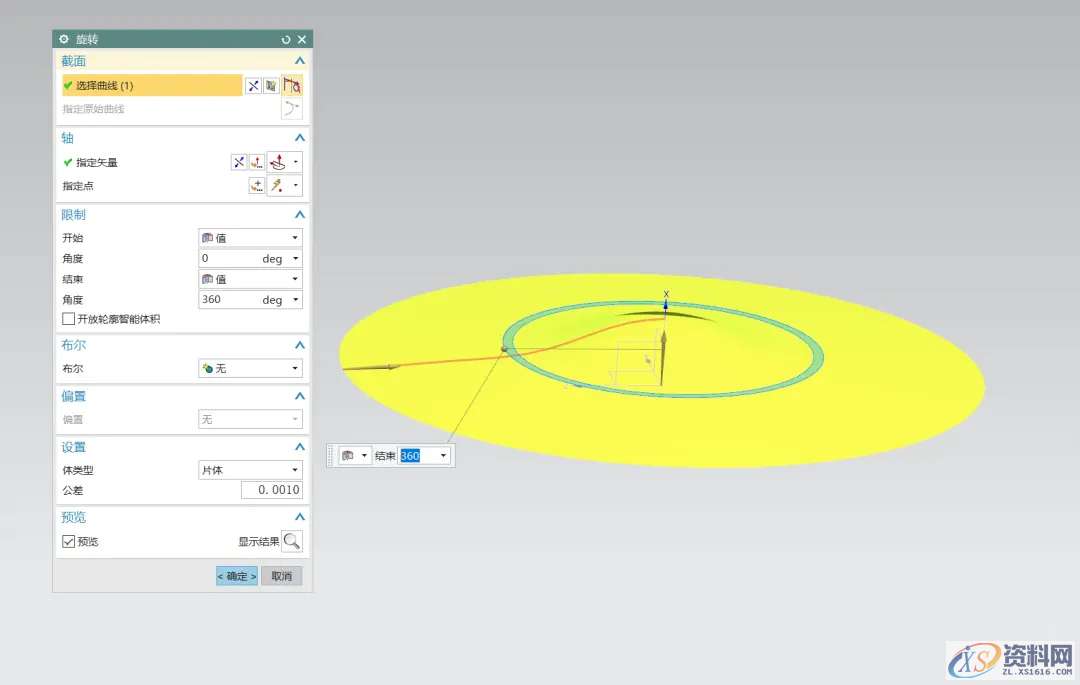The image size is (1080, 685).
Task: Open dialog settings gear icon beside 旋转
Action: 64,39
